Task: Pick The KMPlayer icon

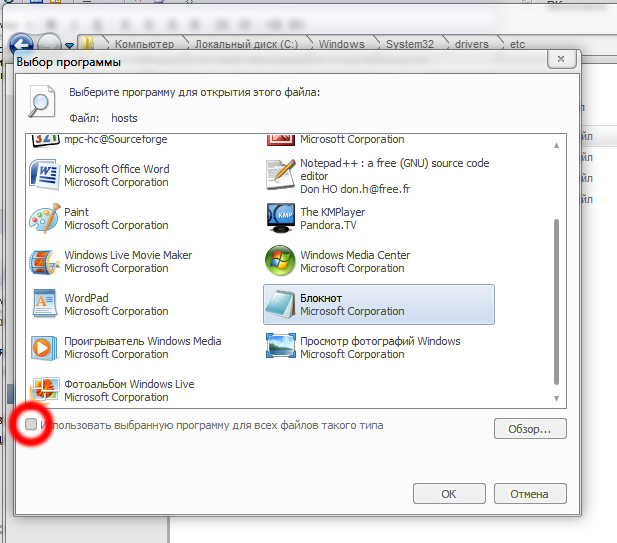Action: pos(280,218)
